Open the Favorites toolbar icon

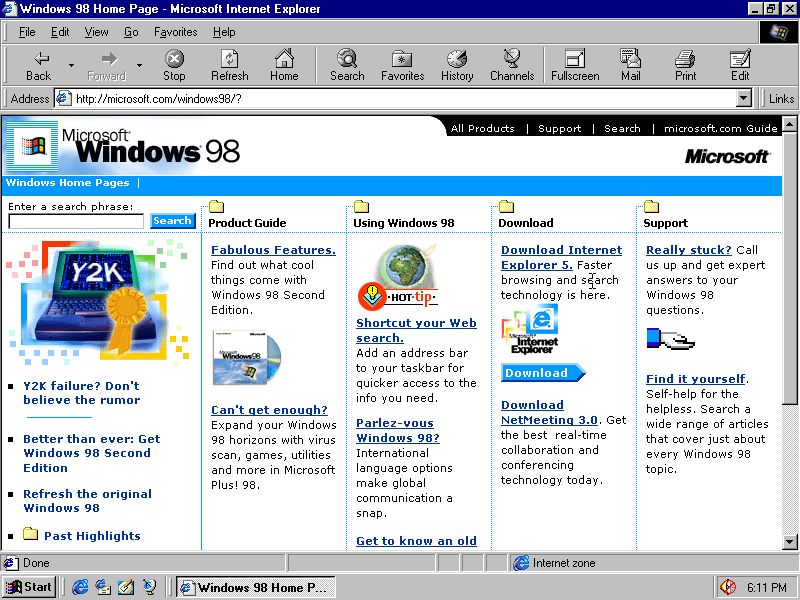click(x=403, y=65)
